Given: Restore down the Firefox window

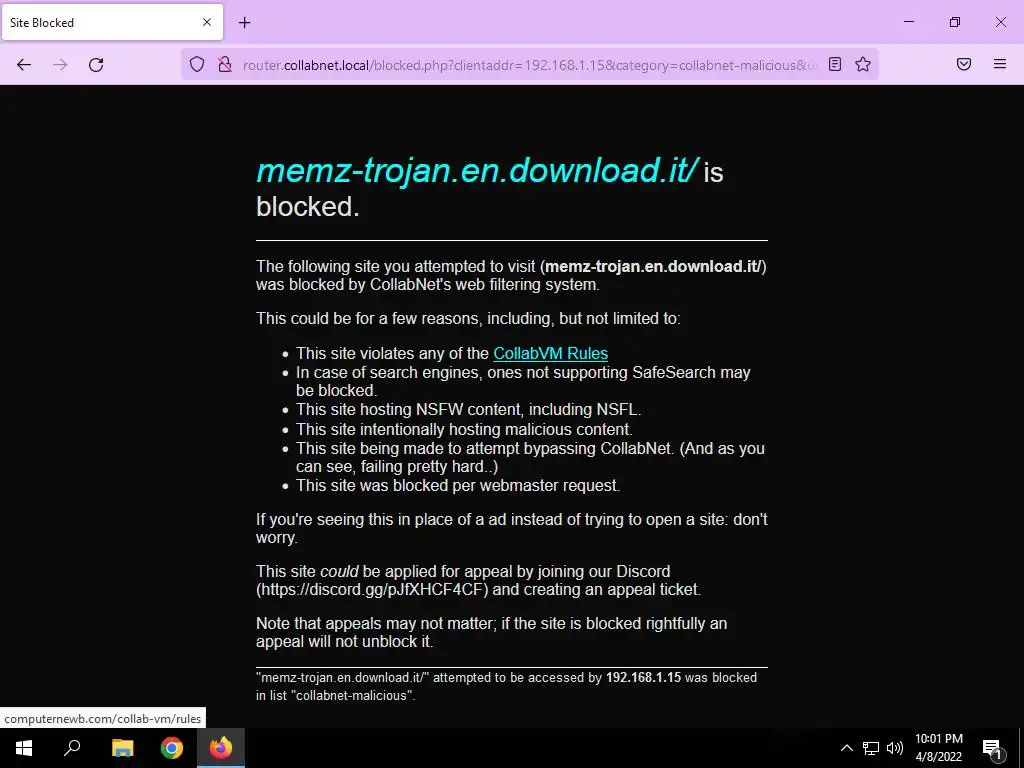Looking at the screenshot, I should pyautogui.click(x=955, y=22).
